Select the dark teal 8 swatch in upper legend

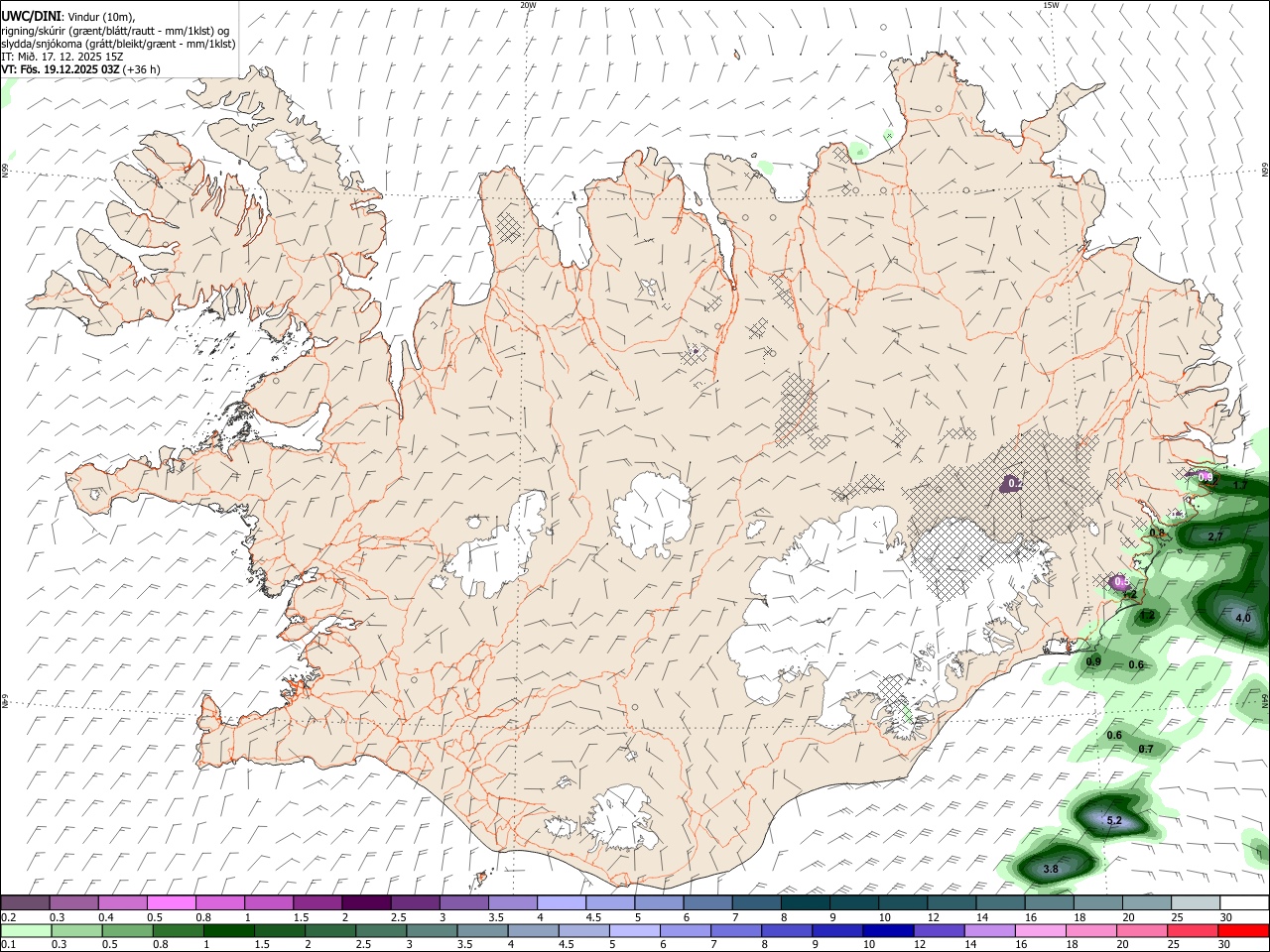[805, 902]
